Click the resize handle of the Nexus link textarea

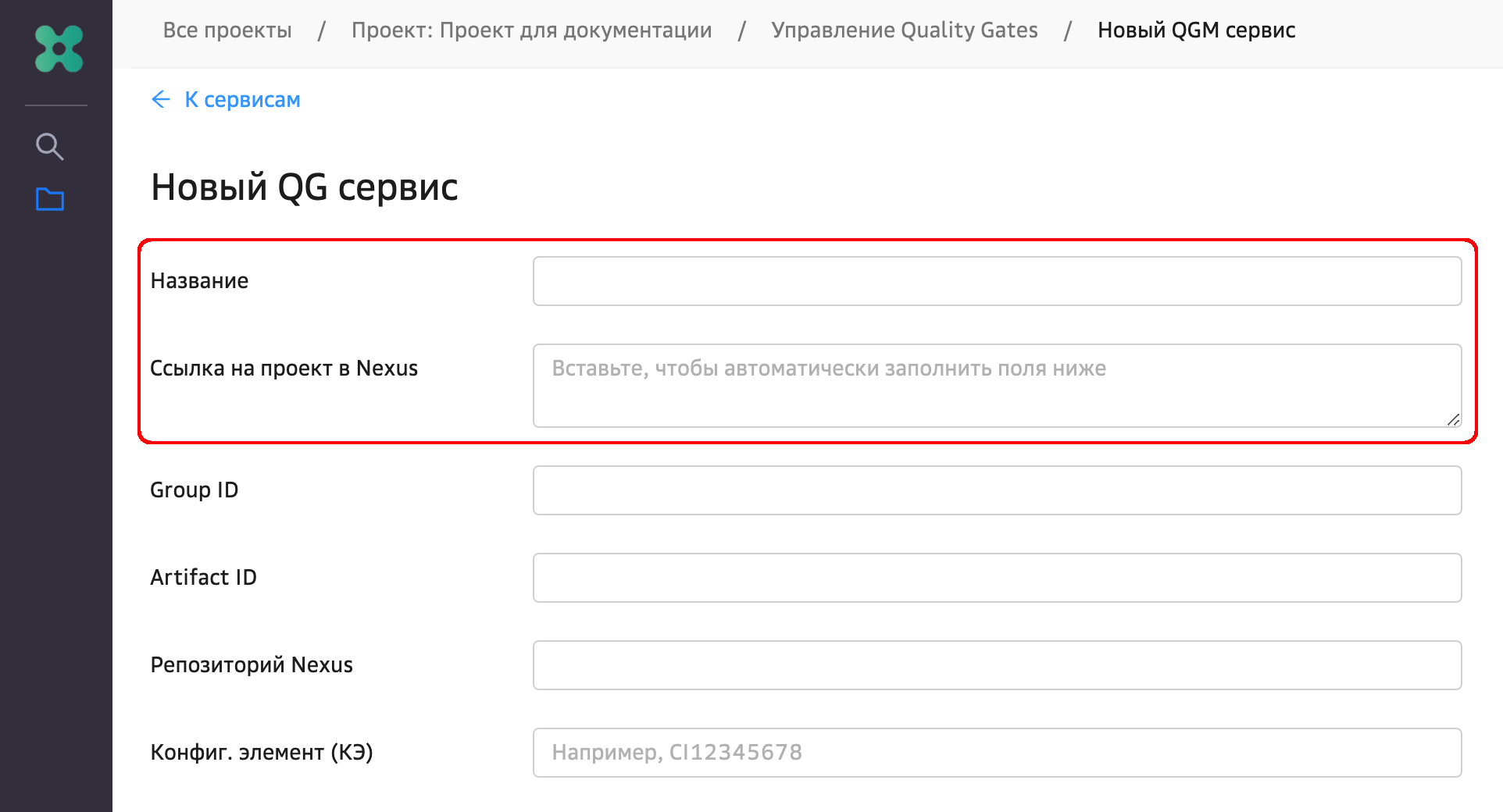tap(1453, 419)
